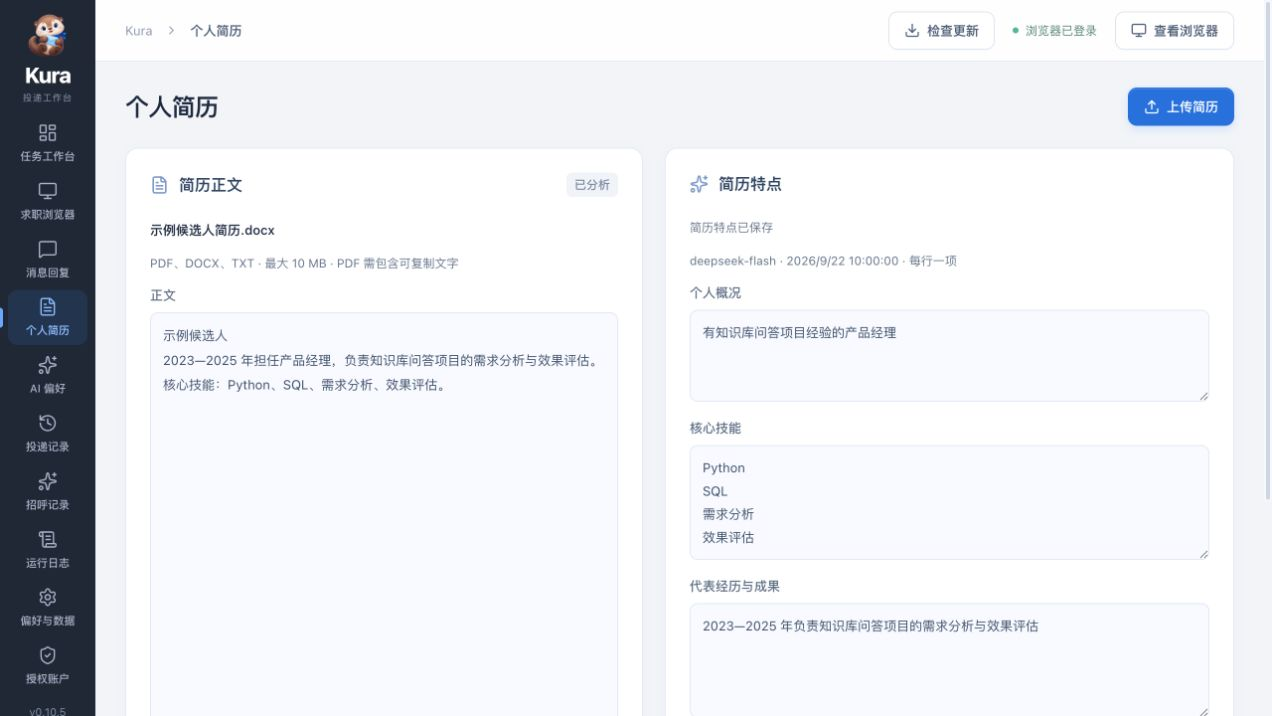Image resolution: width=1272 pixels, height=716 pixels.
Task: Select the 个人简历 sidebar item
Action: 47,317
